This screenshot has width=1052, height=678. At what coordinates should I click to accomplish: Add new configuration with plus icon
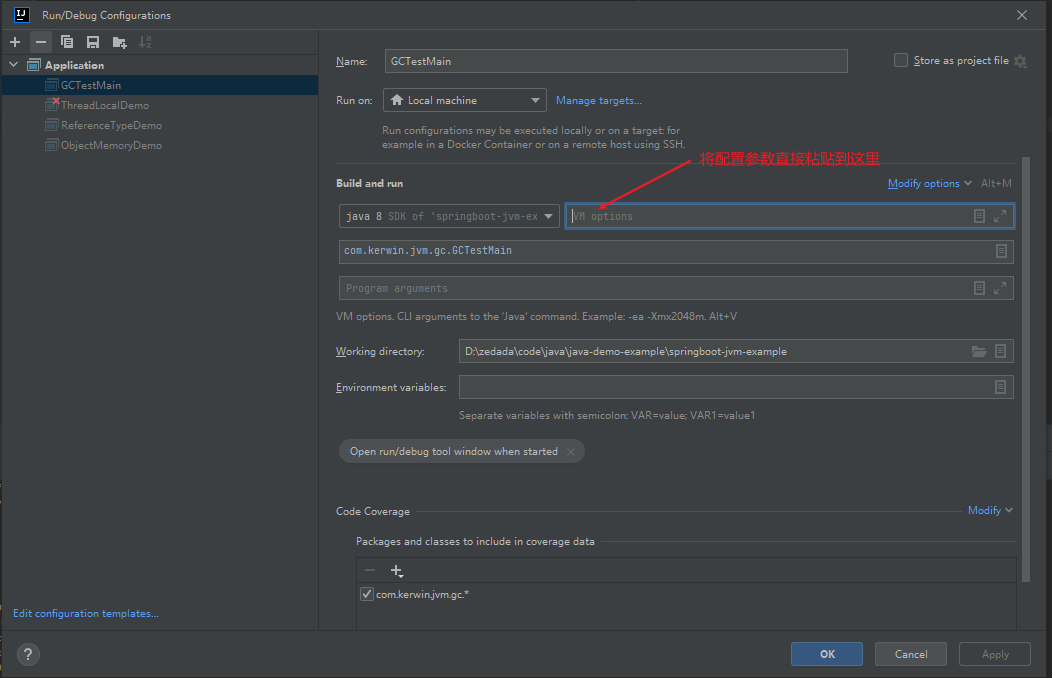tap(15, 42)
